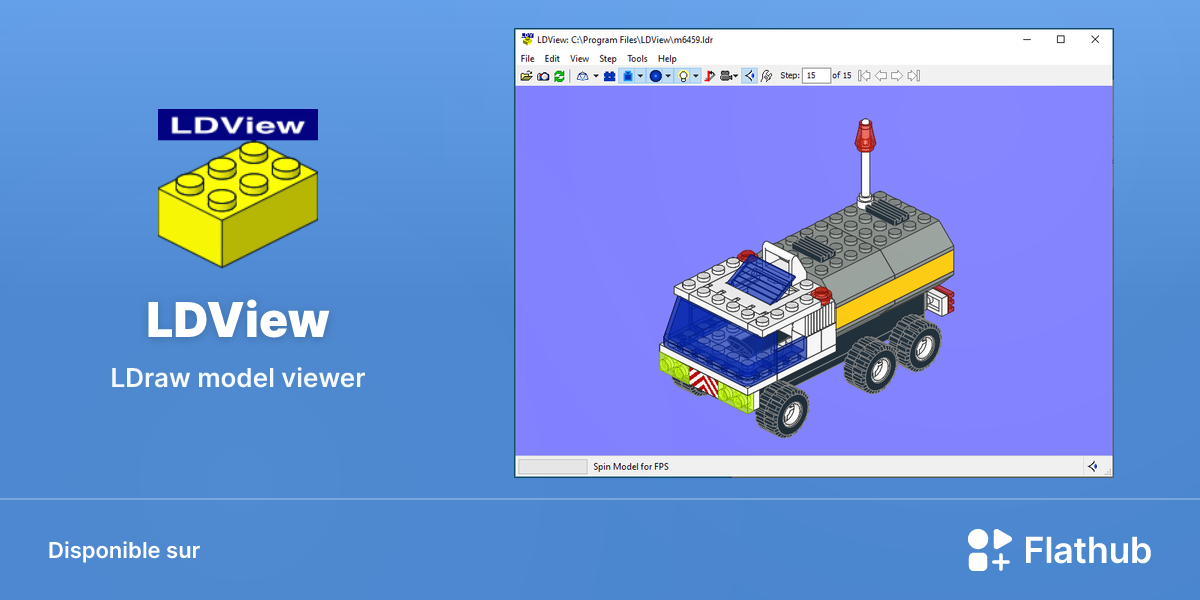
Task: Open preferences with the wrench icon
Action: coord(766,76)
